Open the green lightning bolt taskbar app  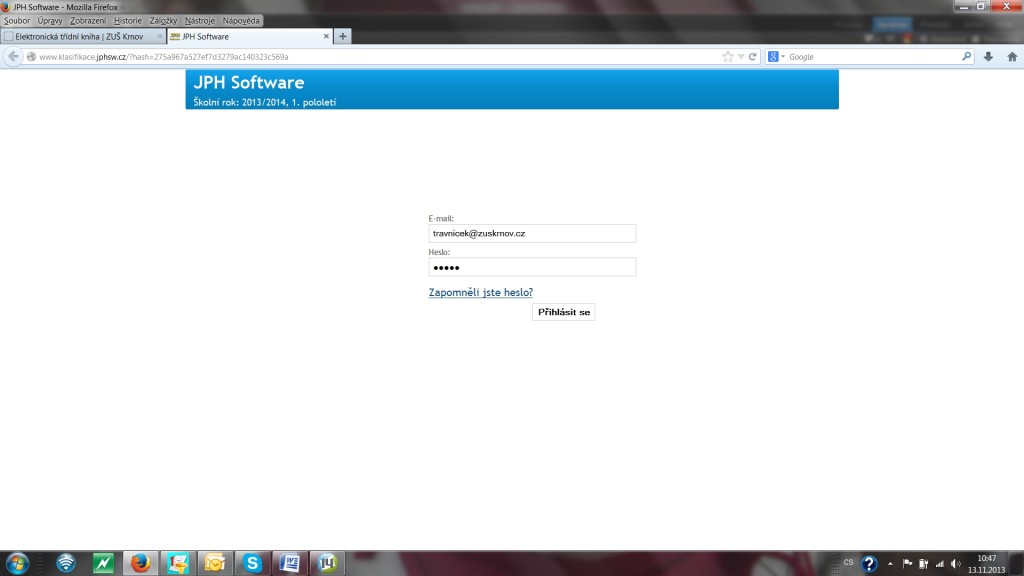[x=103, y=563]
